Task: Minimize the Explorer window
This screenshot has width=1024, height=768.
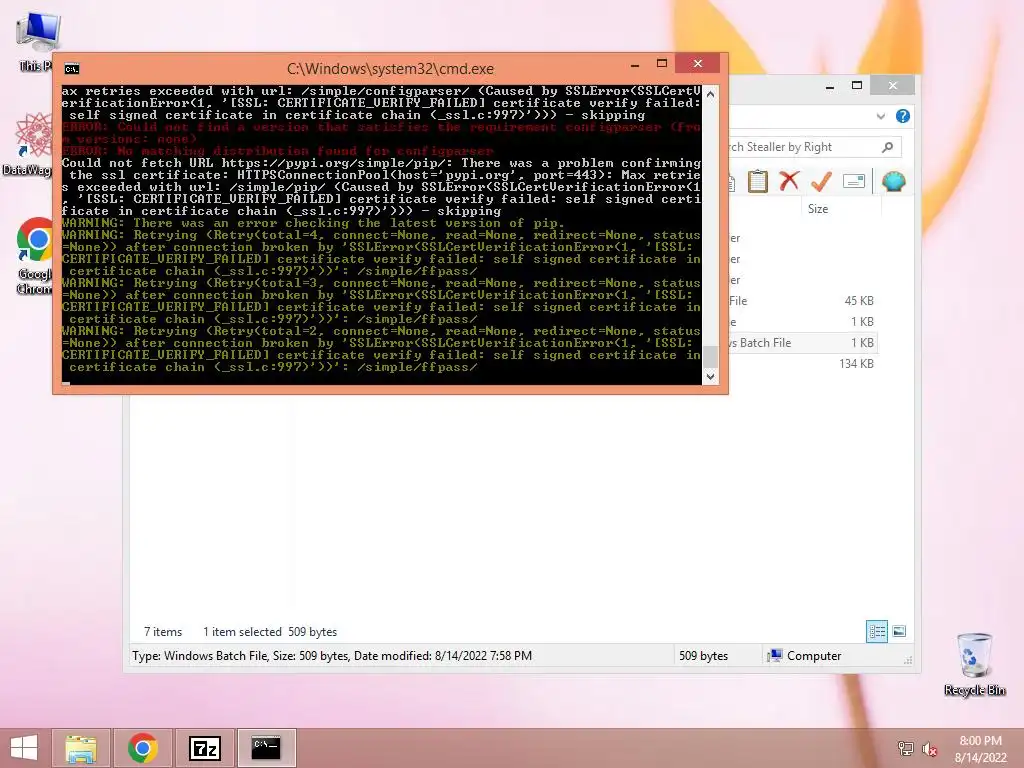Action: click(x=830, y=86)
